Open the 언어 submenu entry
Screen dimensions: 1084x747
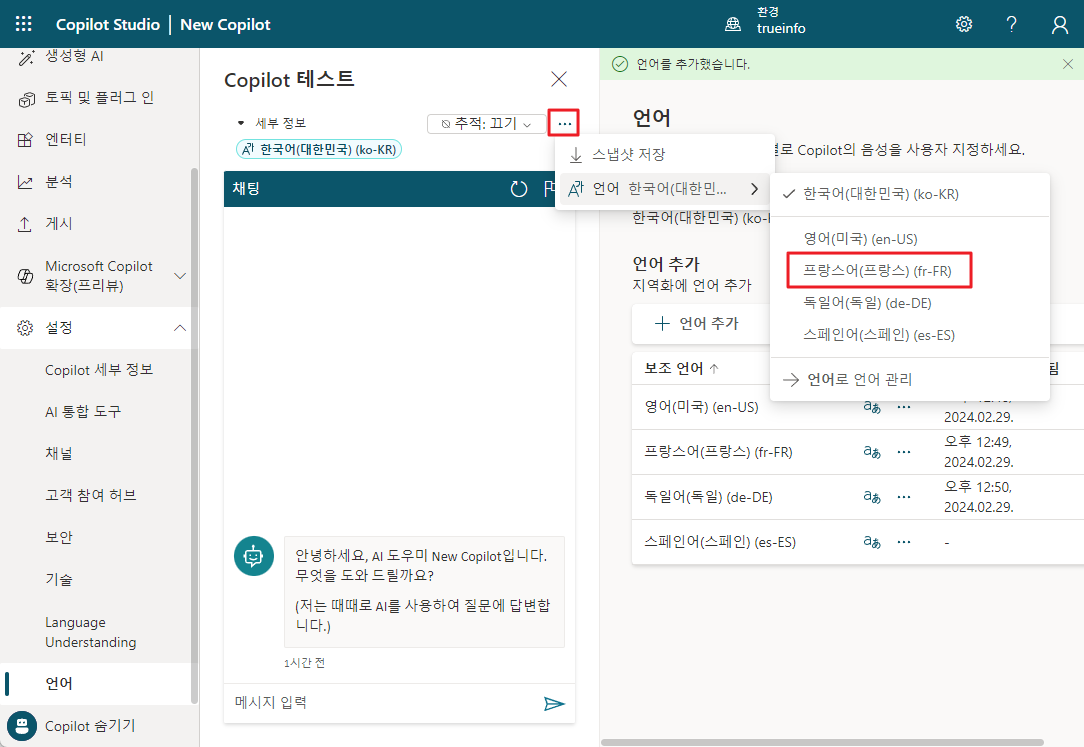point(664,189)
